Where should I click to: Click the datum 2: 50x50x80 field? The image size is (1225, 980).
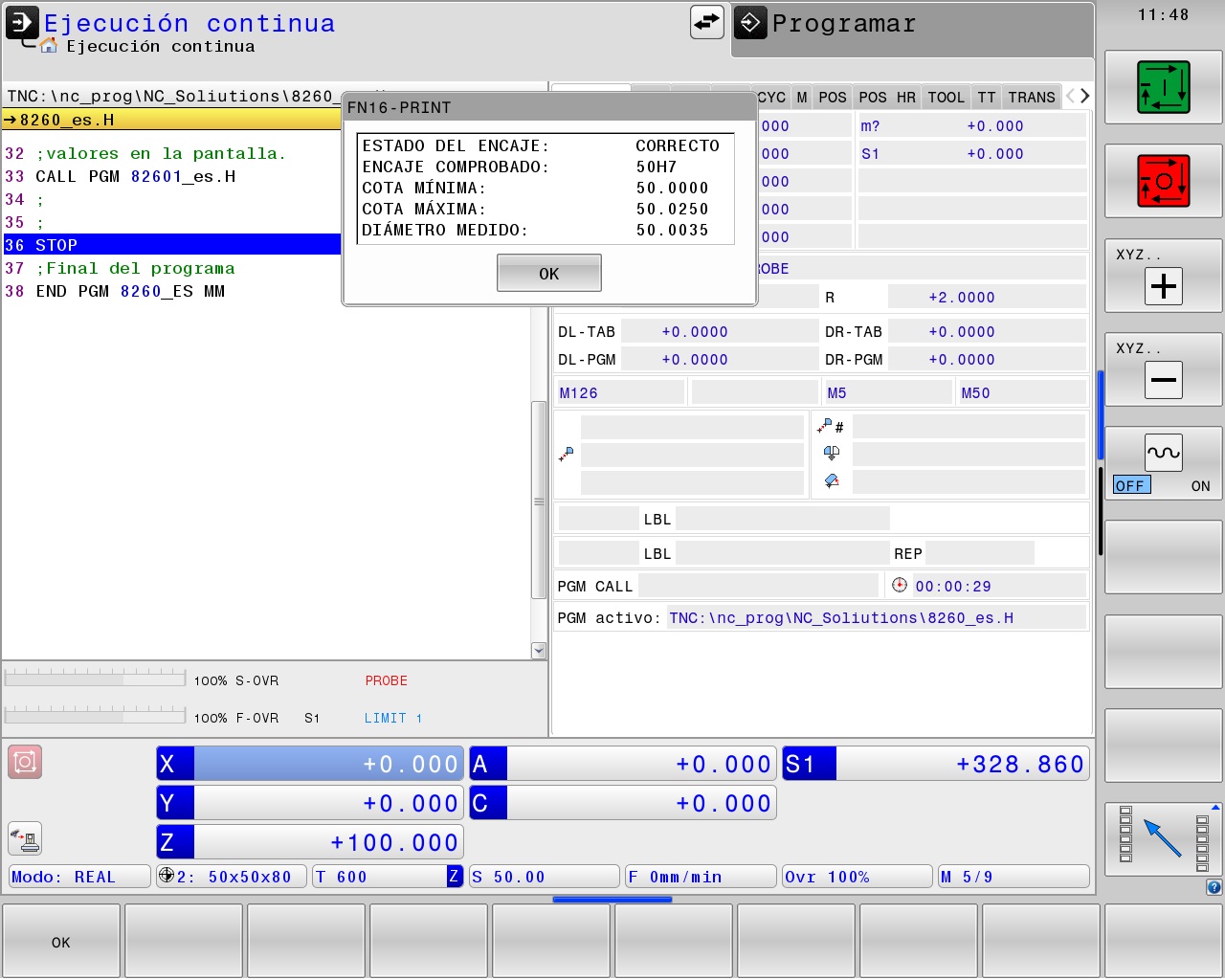232,877
